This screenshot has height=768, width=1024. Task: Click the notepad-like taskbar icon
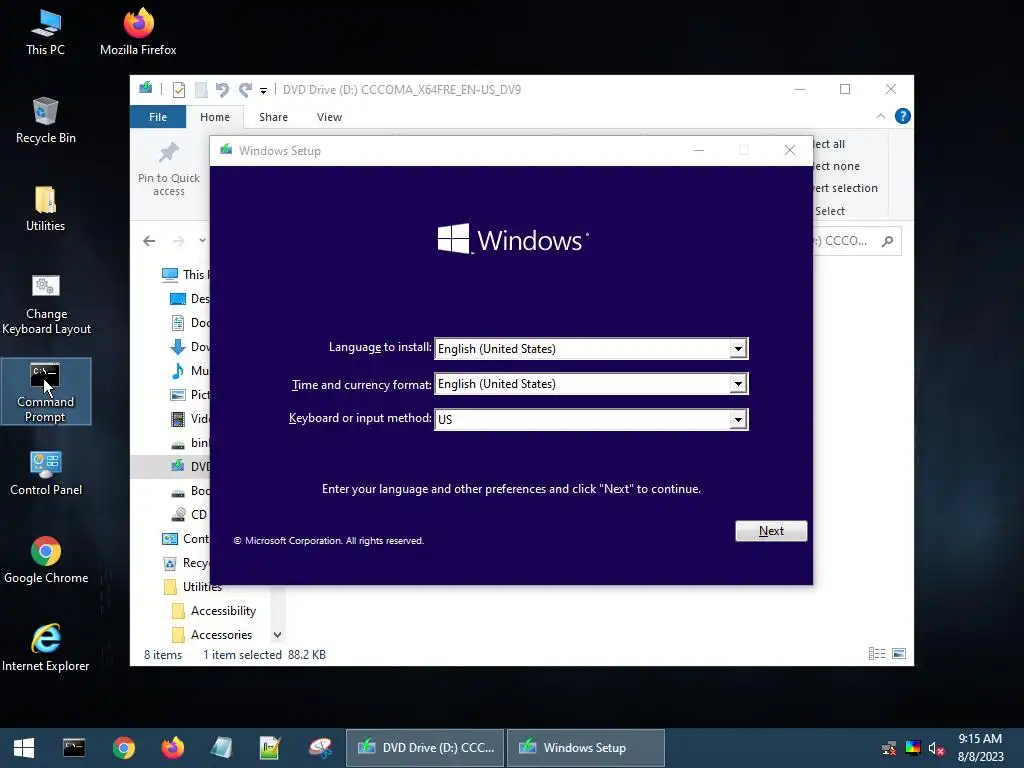pos(221,748)
